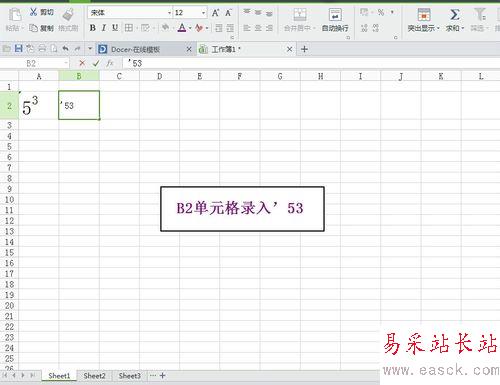Click the Open folder icon in quick toolbar

[x=6, y=49]
